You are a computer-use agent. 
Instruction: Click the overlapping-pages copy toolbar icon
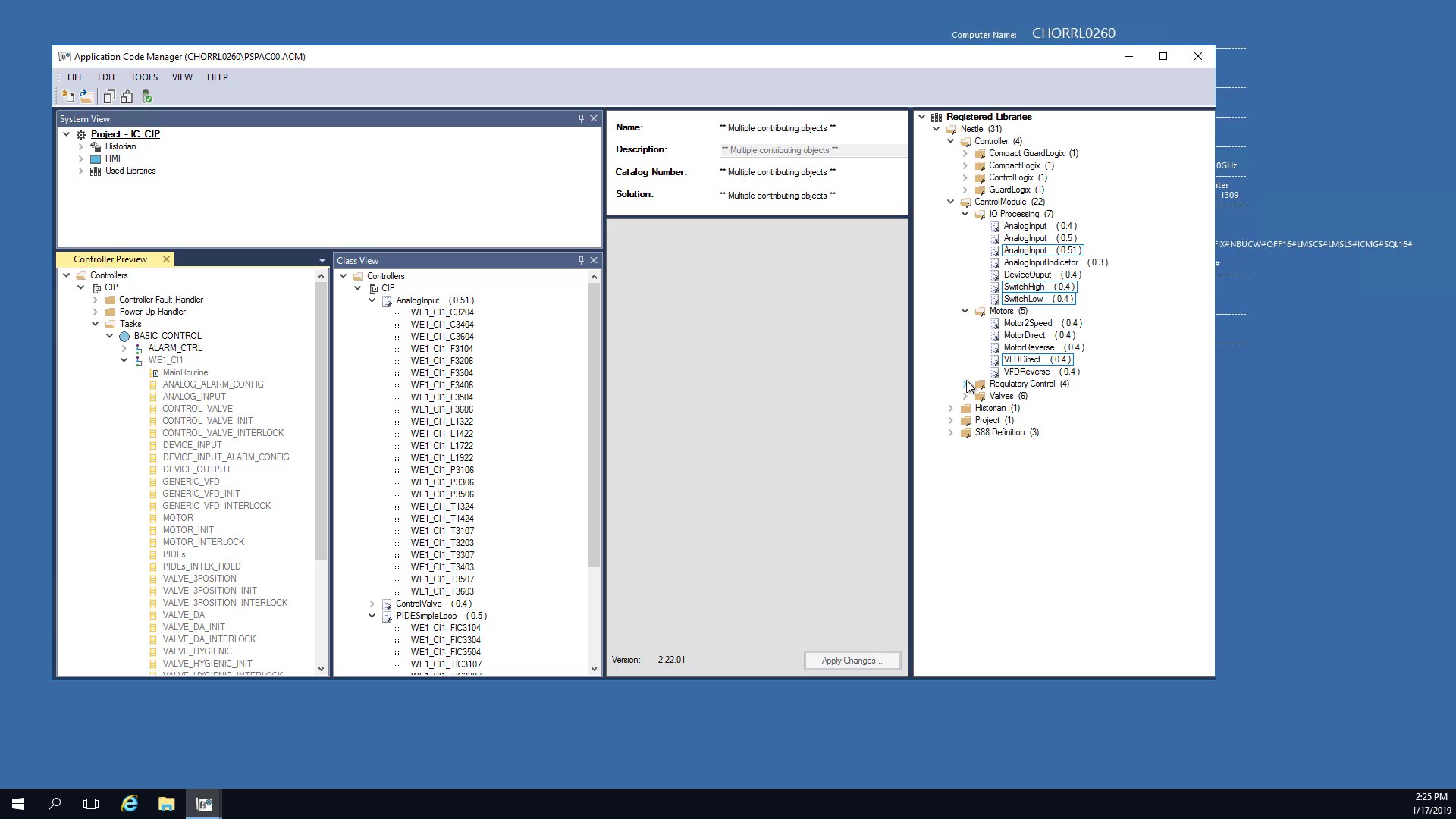tap(109, 96)
